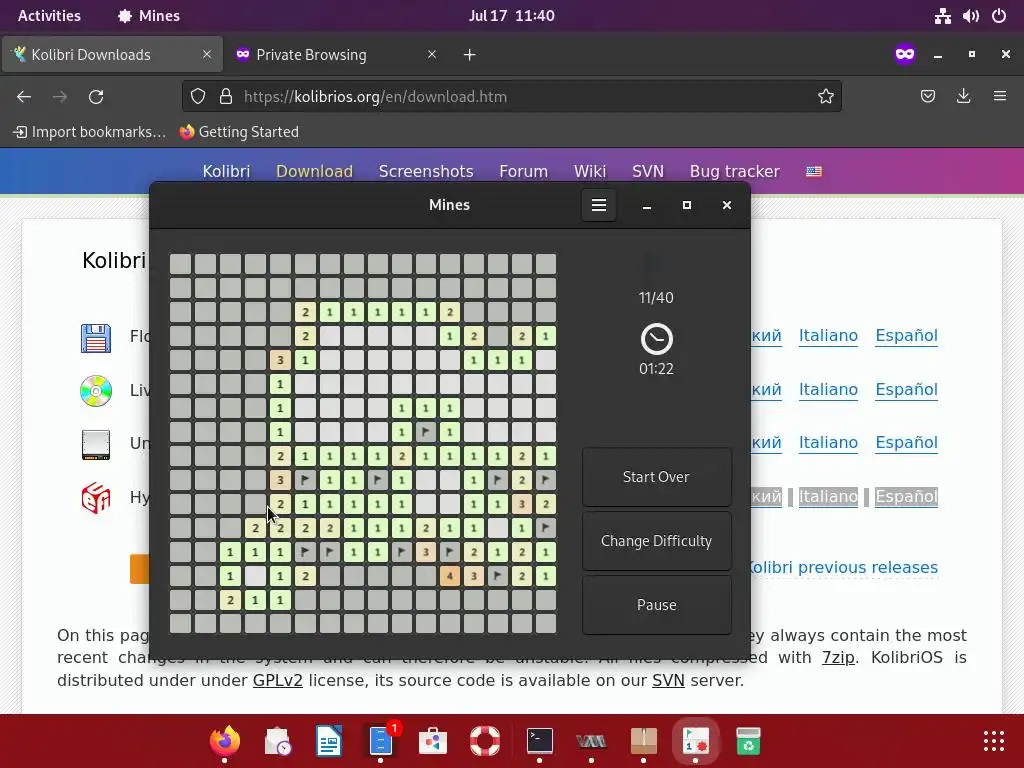Click the volume speaker icon
The height and width of the screenshot is (768, 1024).
click(x=970, y=16)
